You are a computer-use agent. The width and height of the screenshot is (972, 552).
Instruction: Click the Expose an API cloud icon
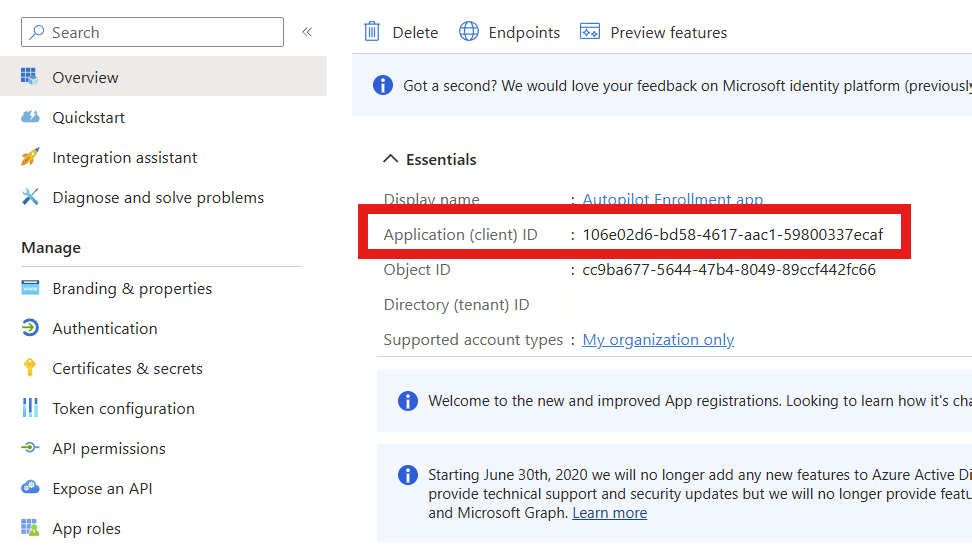(x=30, y=489)
